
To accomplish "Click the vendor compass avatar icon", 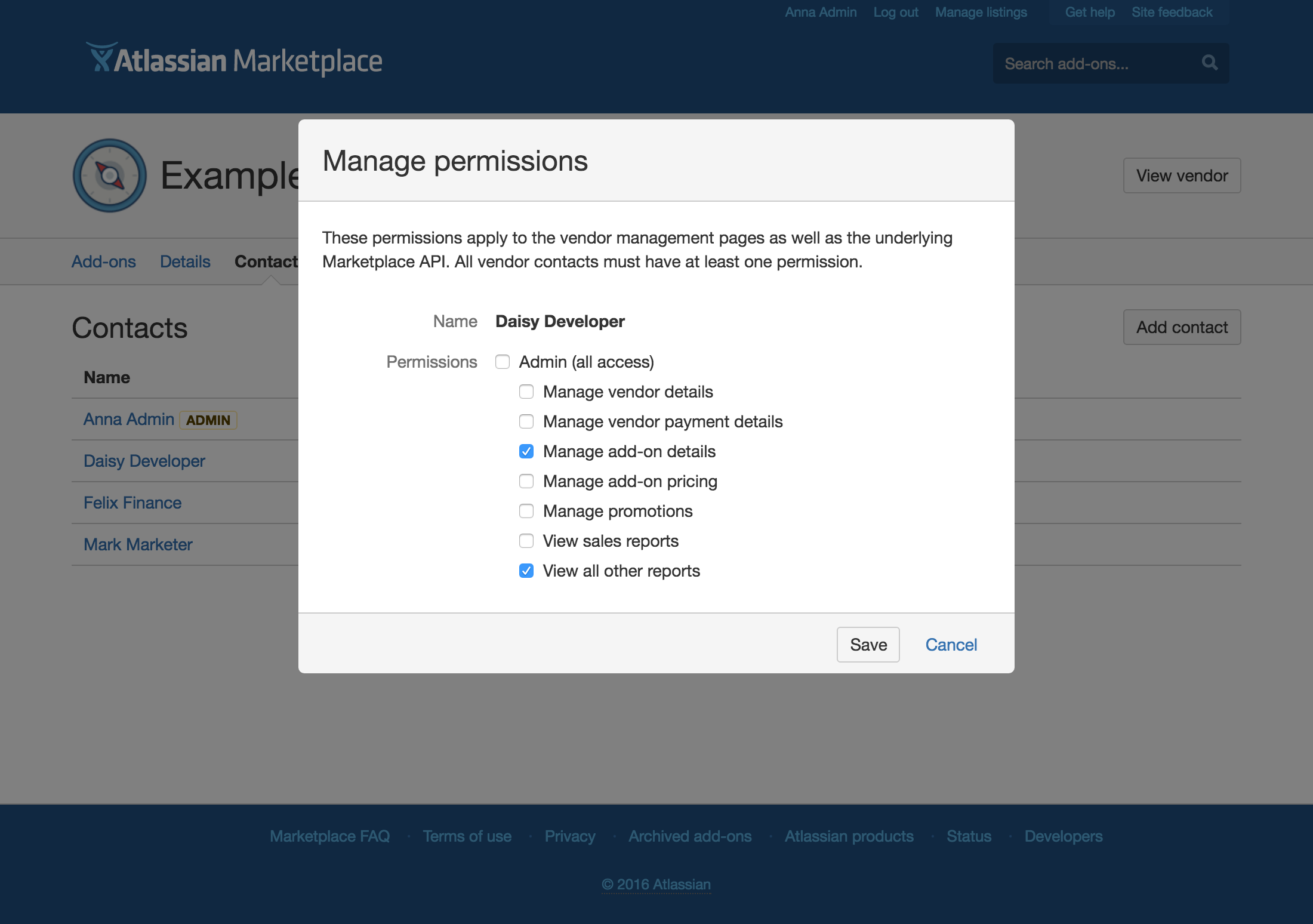I will coord(109,175).
